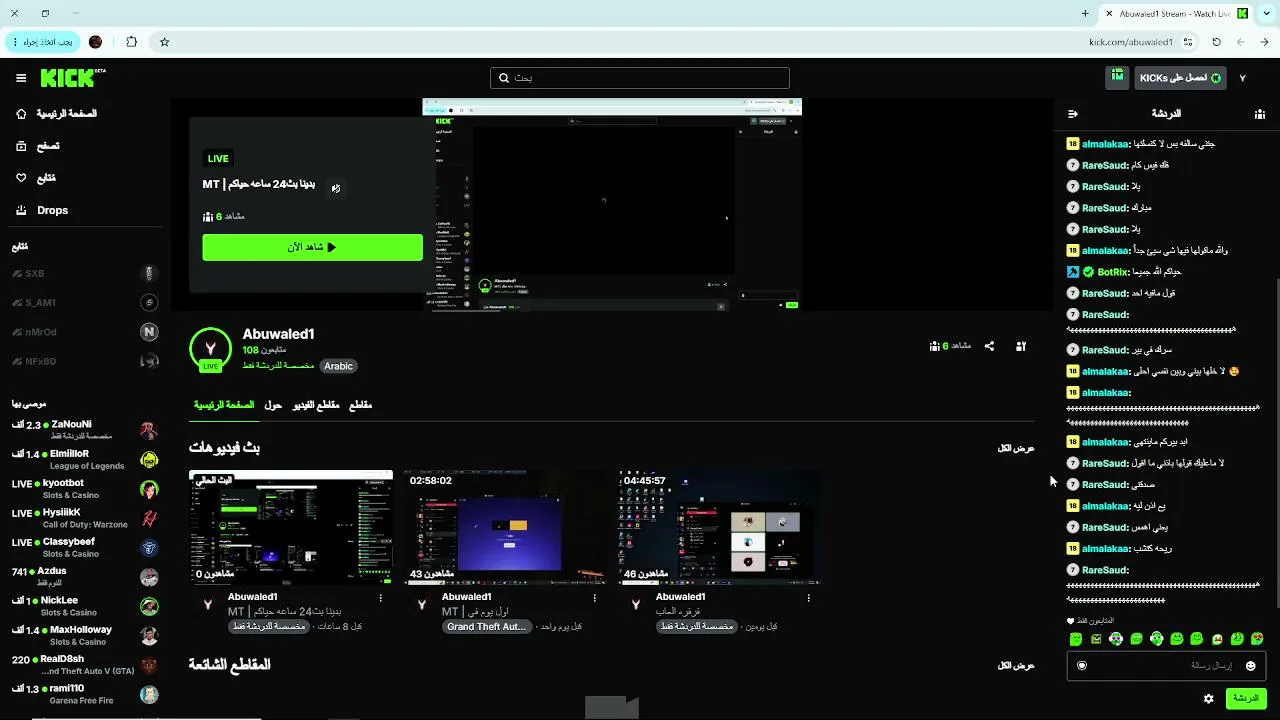Viewport: 1280px width, 720px height.
Task: Open the current live broadcast thumbnail
Action: tap(291, 528)
